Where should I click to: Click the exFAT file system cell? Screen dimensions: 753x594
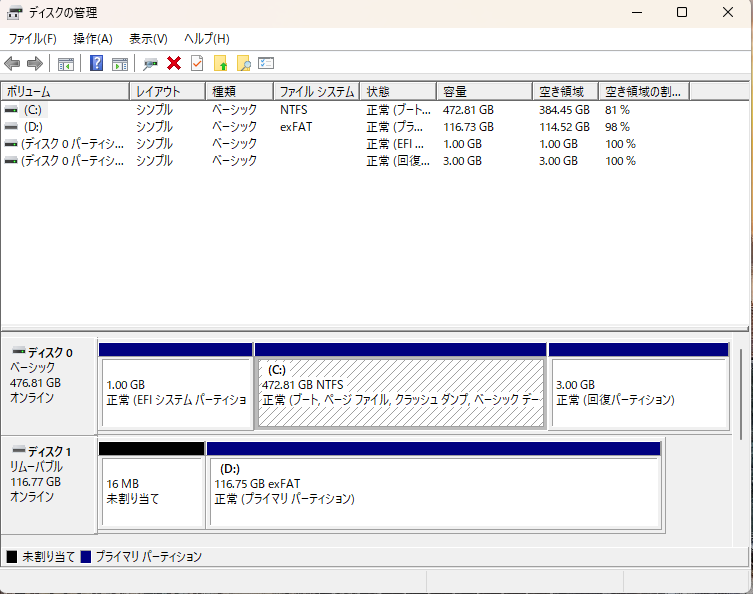pyautogui.click(x=296, y=127)
